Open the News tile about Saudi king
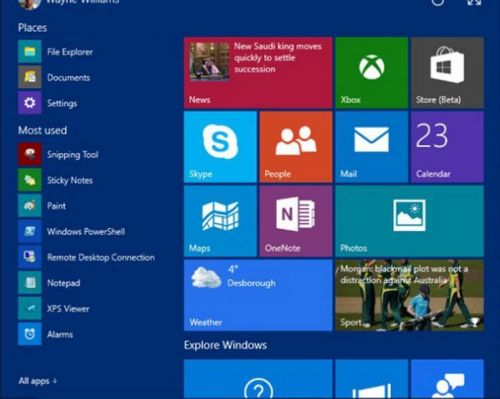The width and height of the screenshot is (500, 399). click(x=258, y=73)
